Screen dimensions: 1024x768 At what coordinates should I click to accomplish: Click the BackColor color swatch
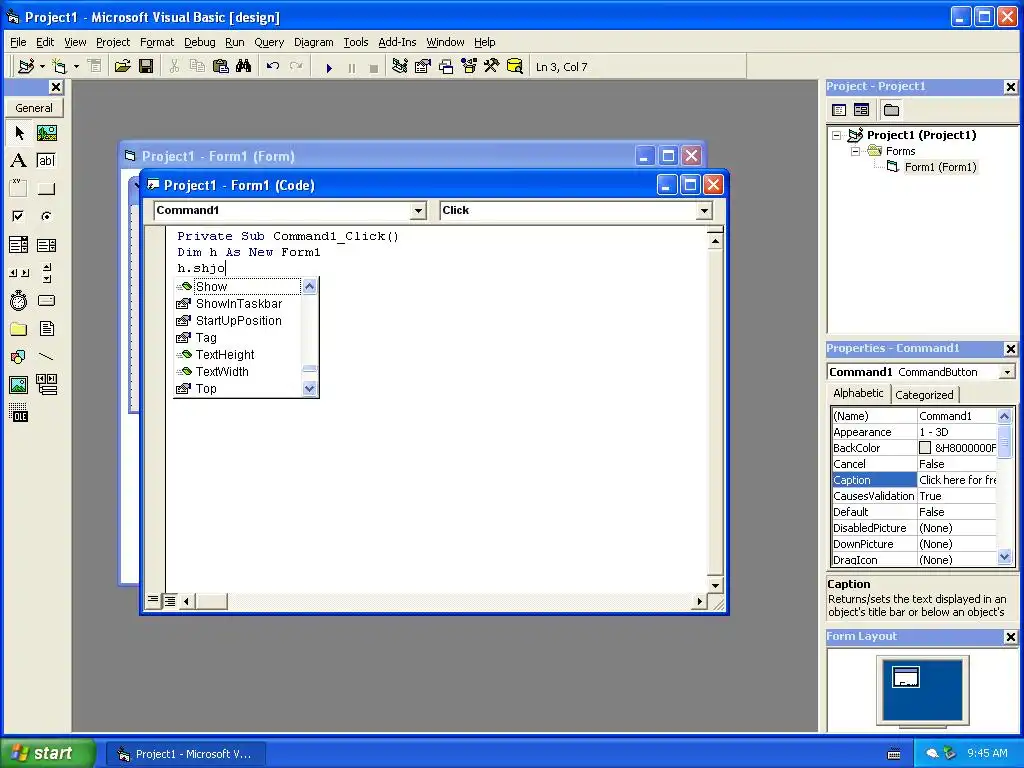(925, 448)
